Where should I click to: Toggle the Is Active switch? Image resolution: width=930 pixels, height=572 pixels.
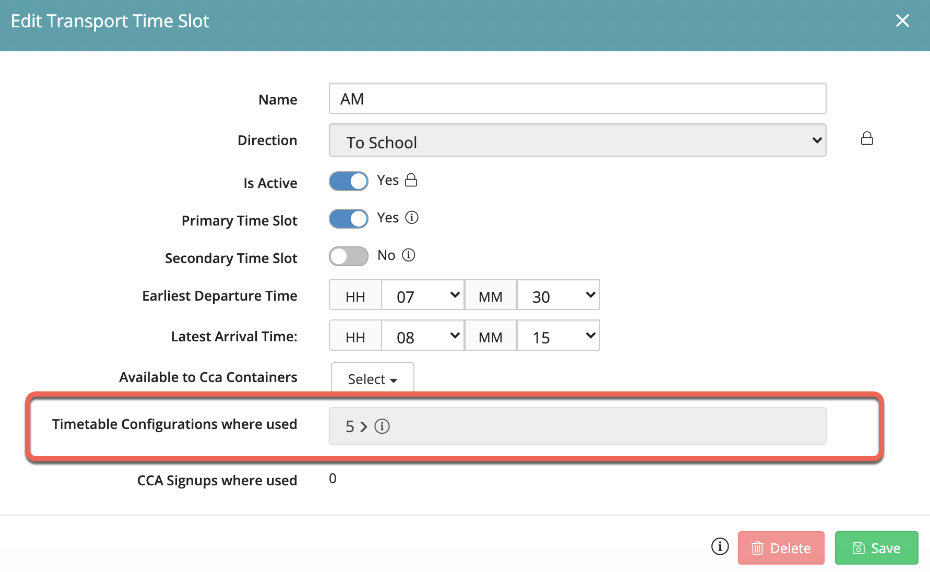click(349, 182)
